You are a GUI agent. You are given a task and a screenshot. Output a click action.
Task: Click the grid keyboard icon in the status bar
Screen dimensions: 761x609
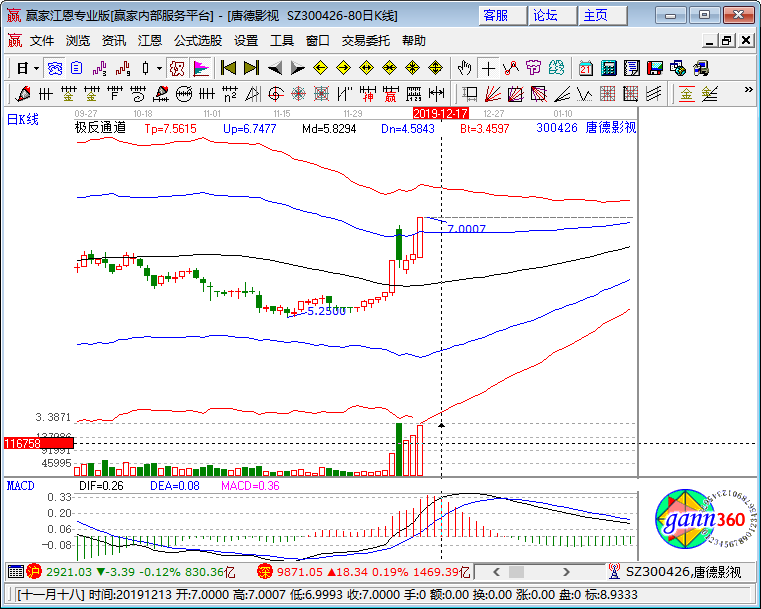[x=16, y=572]
